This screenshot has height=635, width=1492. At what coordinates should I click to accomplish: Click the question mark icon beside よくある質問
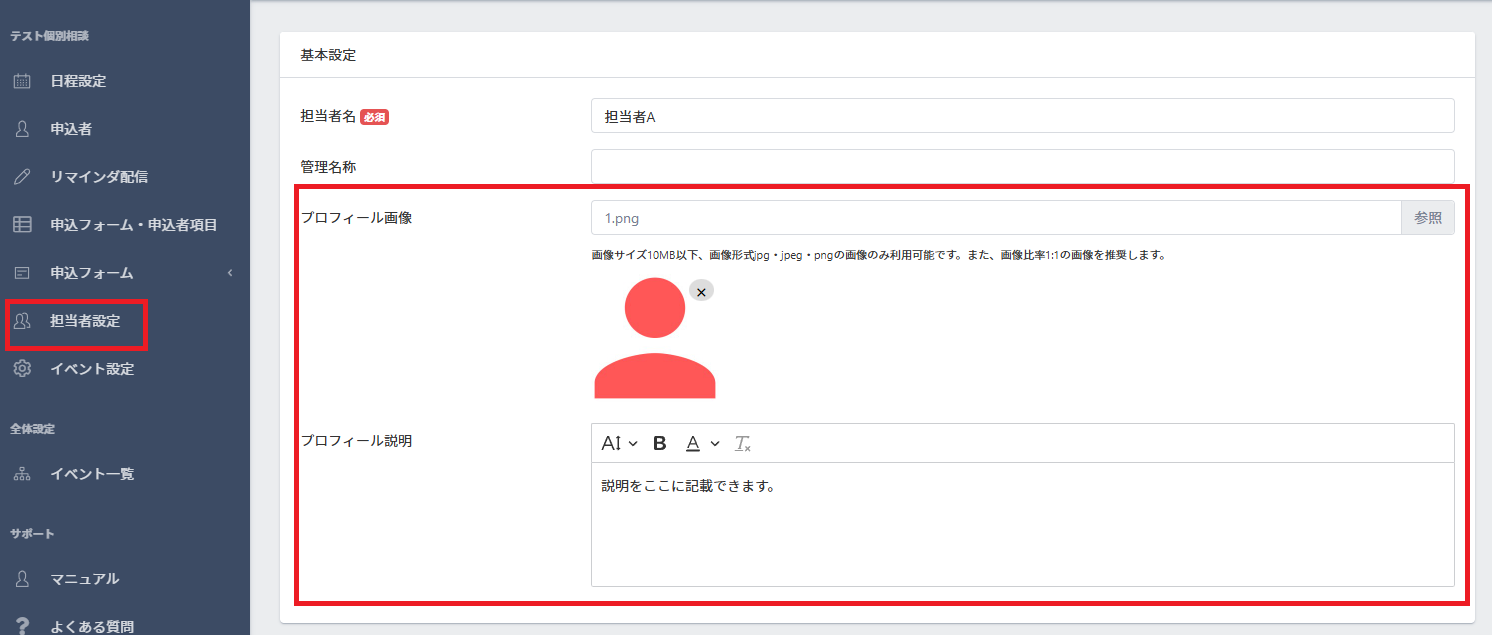[x=22, y=627]
